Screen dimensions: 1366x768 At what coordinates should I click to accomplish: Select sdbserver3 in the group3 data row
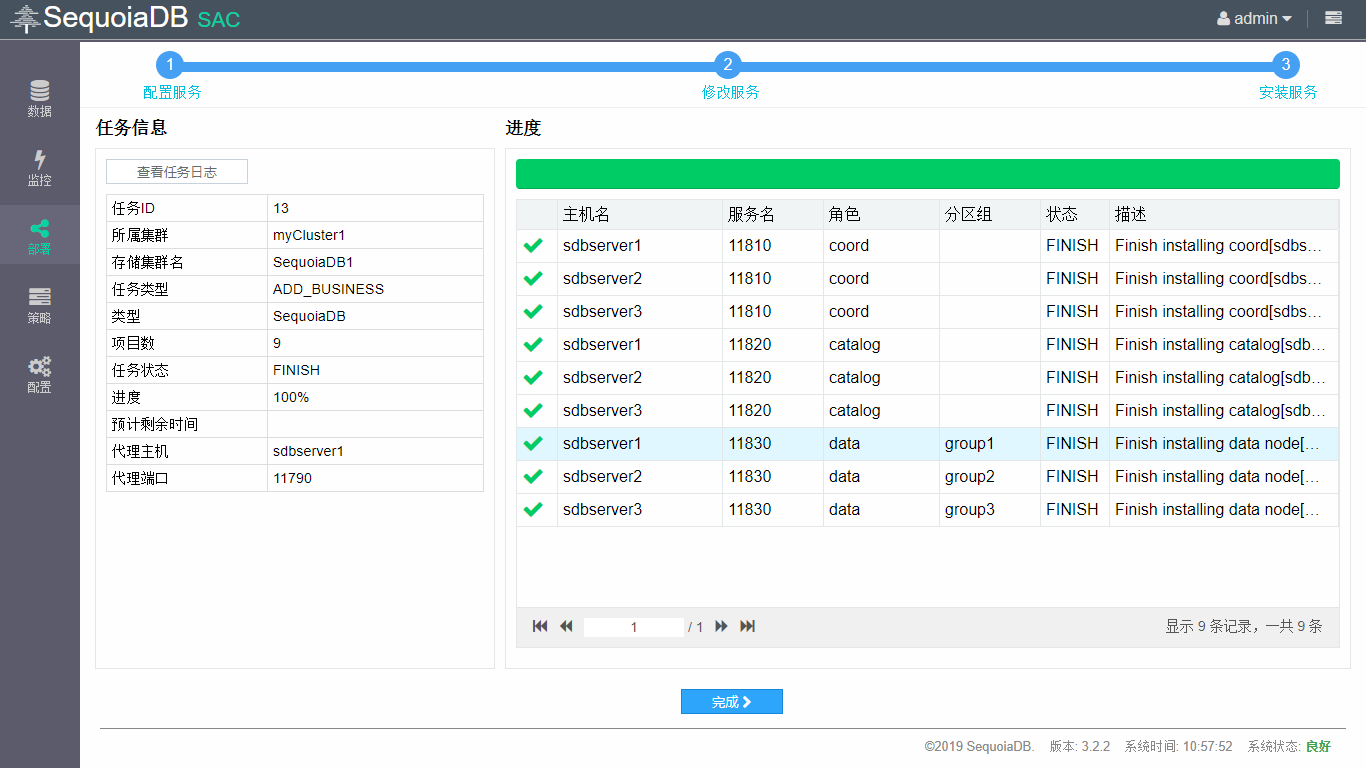point(602,509)
